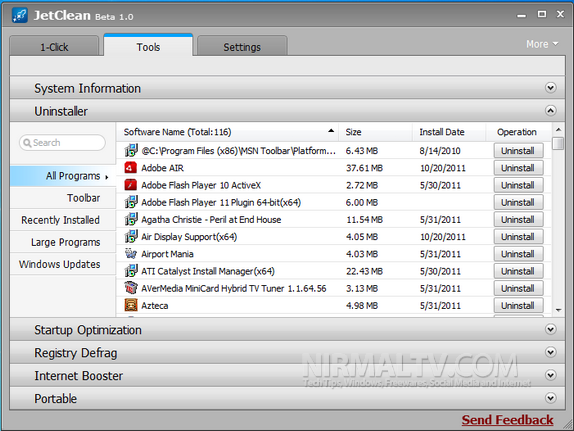The height and width of the screenshot is (431, 574).
Task: Expand the Startup Optimization section
Action: pyautogui.click(x=551, y=329)
